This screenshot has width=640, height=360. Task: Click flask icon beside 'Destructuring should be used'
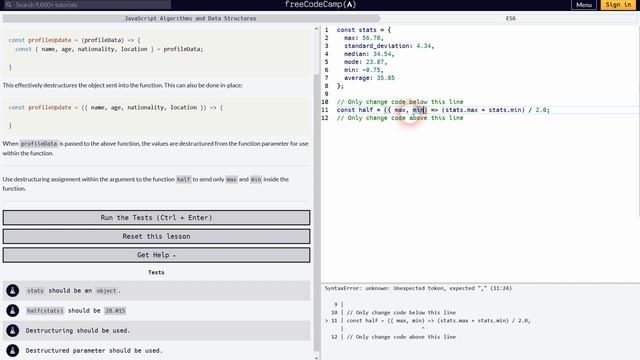click(13, 330)
